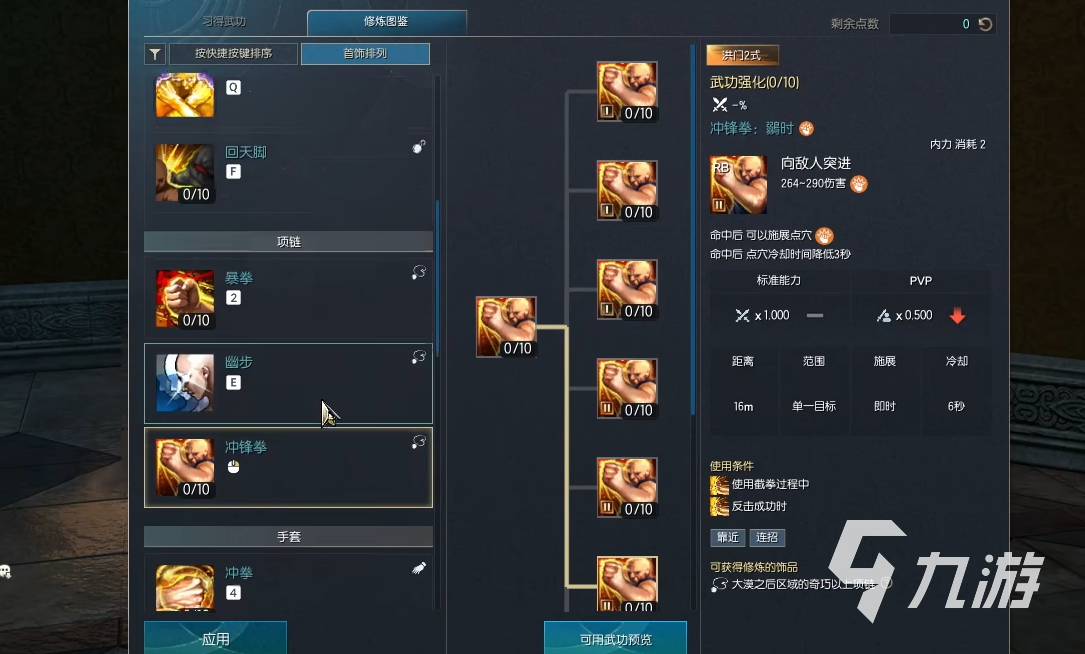Image resolution: width=1085 pixels, height=654 pixels.
Task: Select the topmost skill tree node
Action: 627,92
